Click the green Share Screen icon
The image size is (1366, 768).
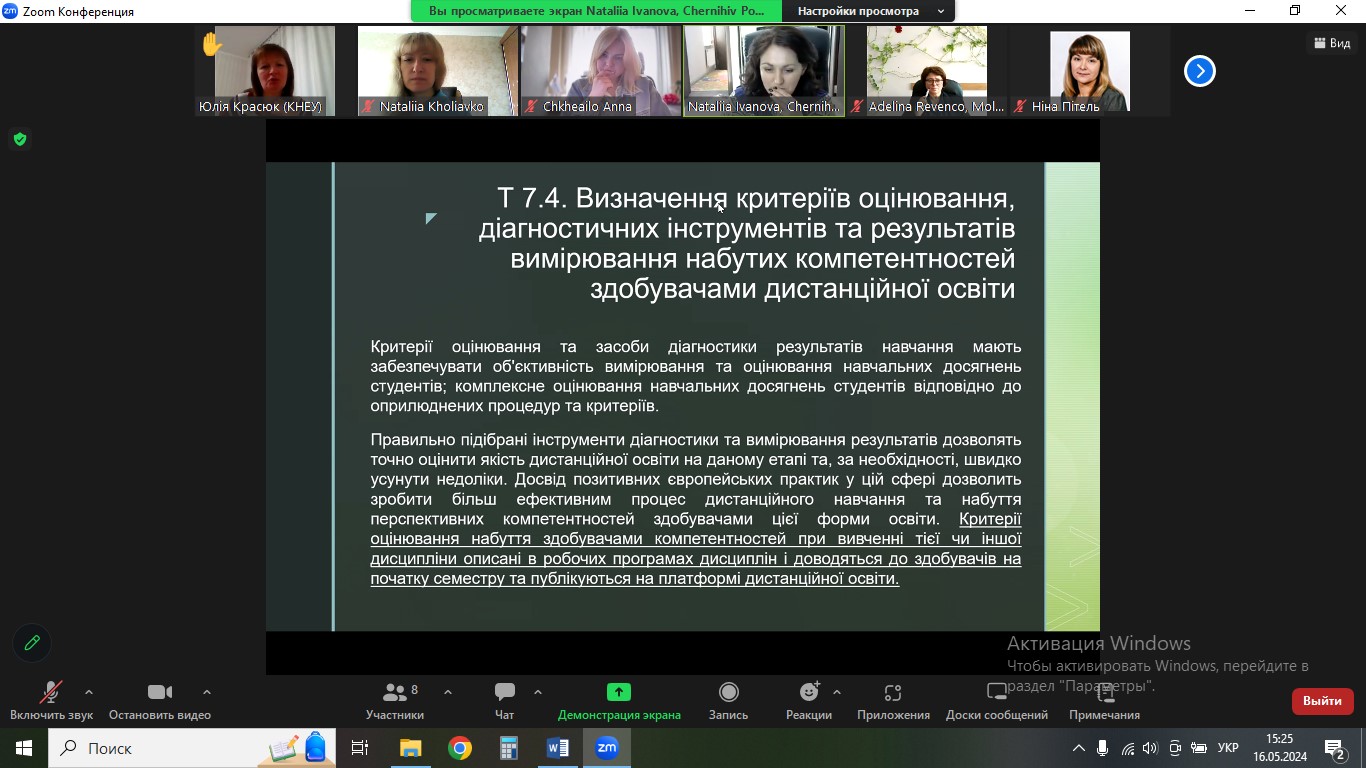tap(619, 693)
